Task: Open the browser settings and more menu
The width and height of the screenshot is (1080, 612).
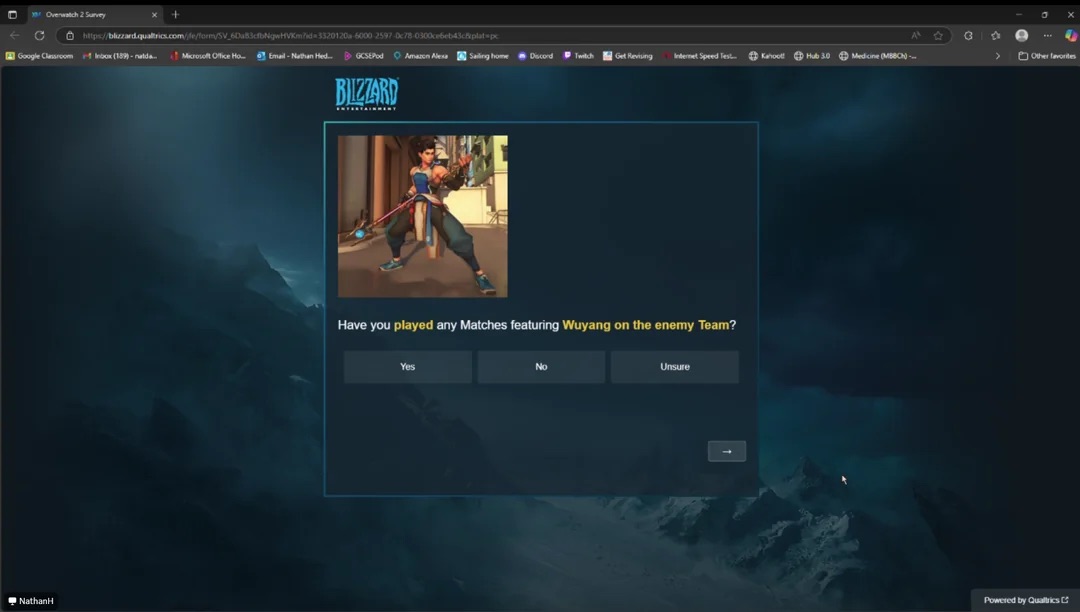Action: [1048, 36]
